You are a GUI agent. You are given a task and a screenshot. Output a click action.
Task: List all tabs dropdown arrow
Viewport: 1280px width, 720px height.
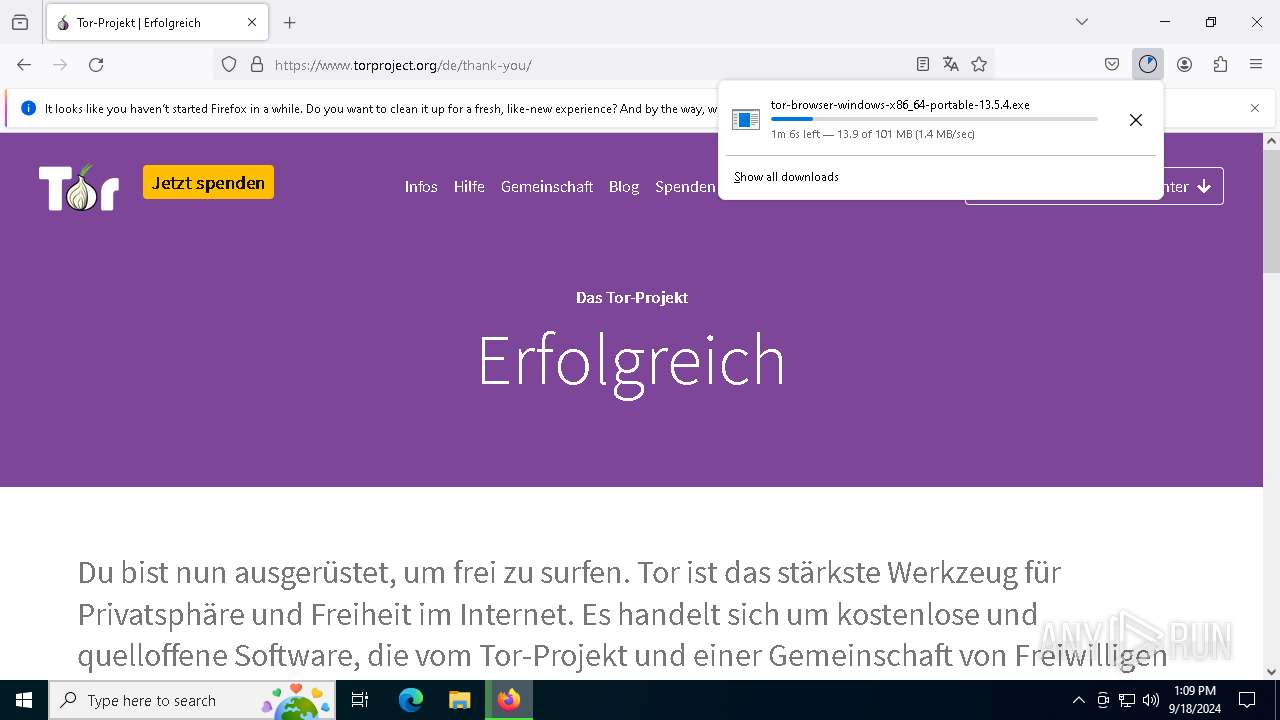coord(1082,22)
